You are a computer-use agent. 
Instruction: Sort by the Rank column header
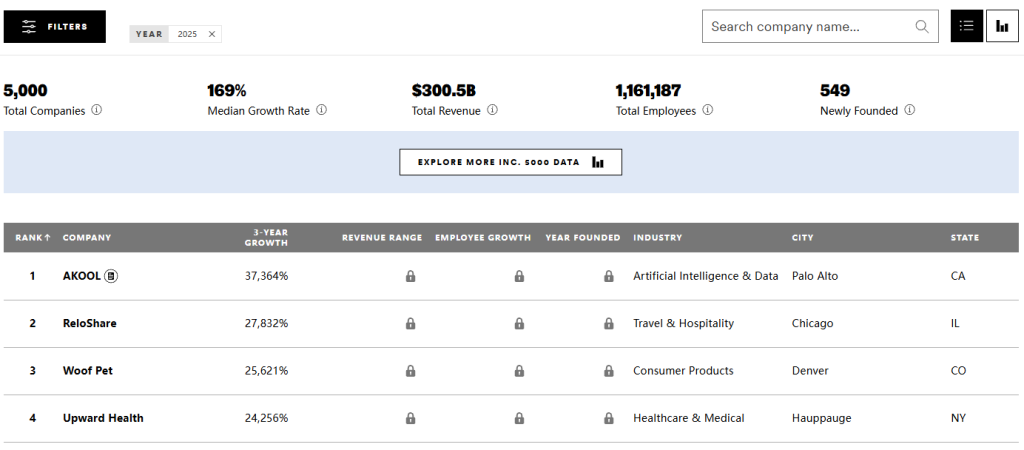[x=33, y=238]
